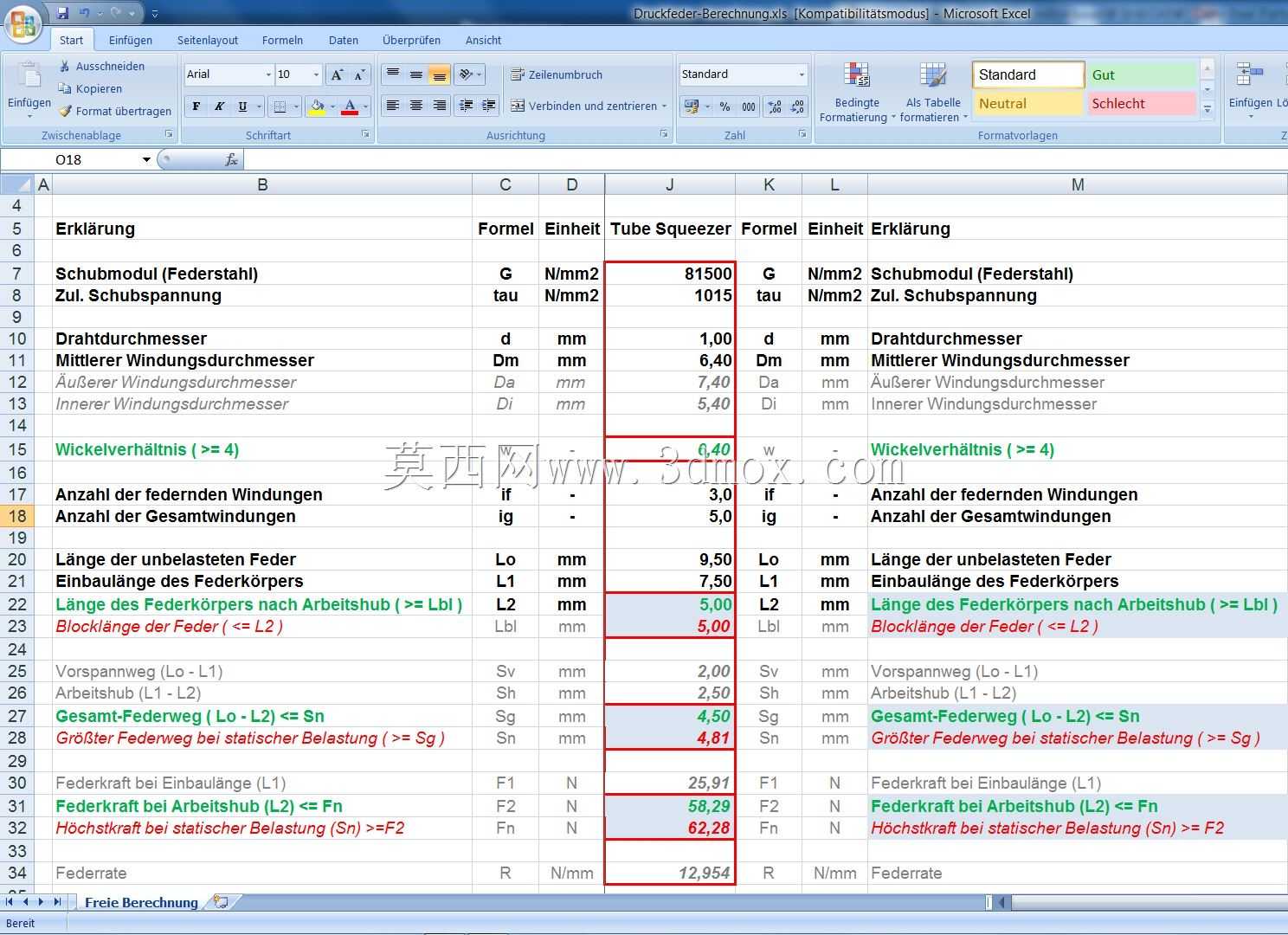Apply thousands separator 000 format
This screenshot has height=935, width=1288.
click(x=749, y=106)
